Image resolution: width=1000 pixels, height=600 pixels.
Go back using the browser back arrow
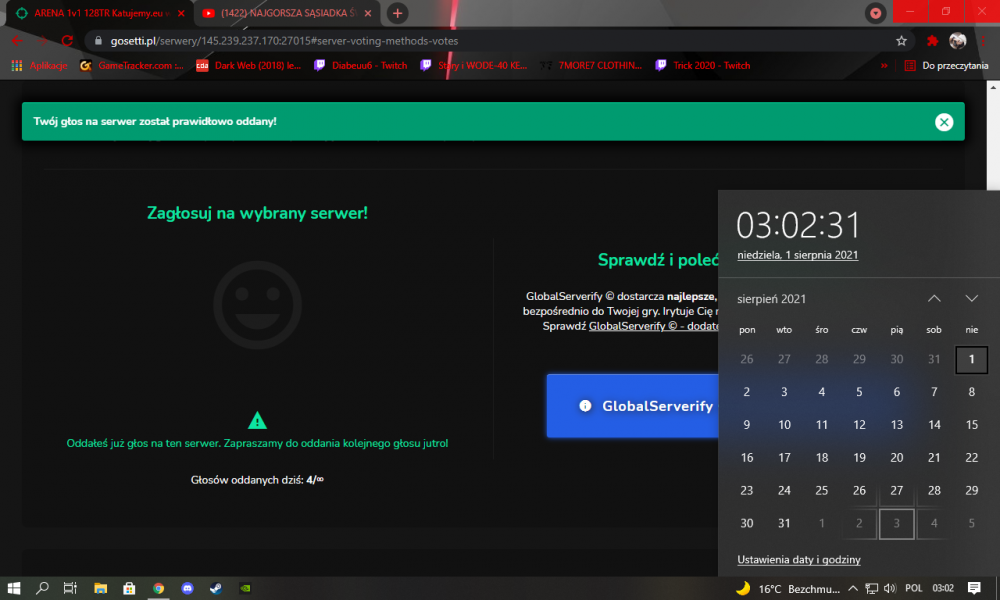point(17,41)
